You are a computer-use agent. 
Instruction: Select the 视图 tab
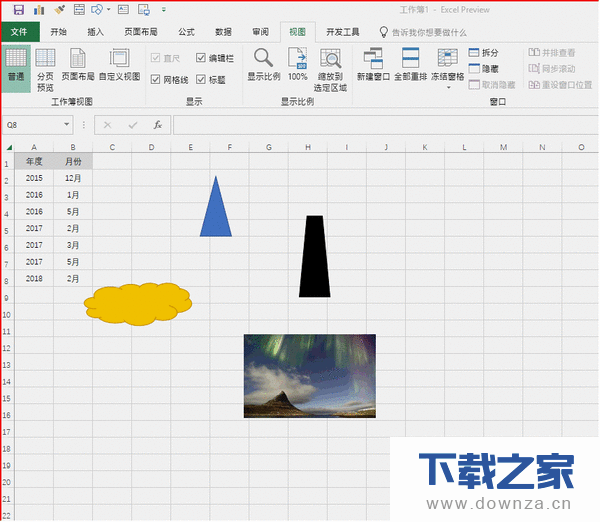click(297, 32)
